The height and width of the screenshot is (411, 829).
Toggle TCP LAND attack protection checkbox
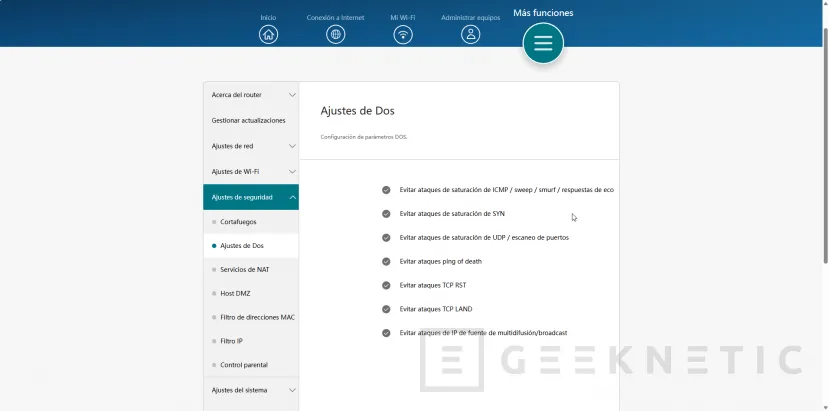coord(386,309)
